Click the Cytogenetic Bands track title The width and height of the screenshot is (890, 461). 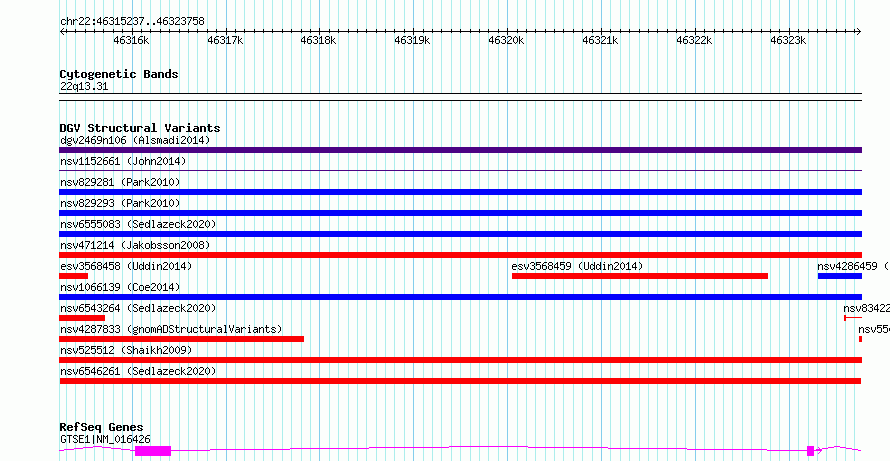tap(119, 74)
